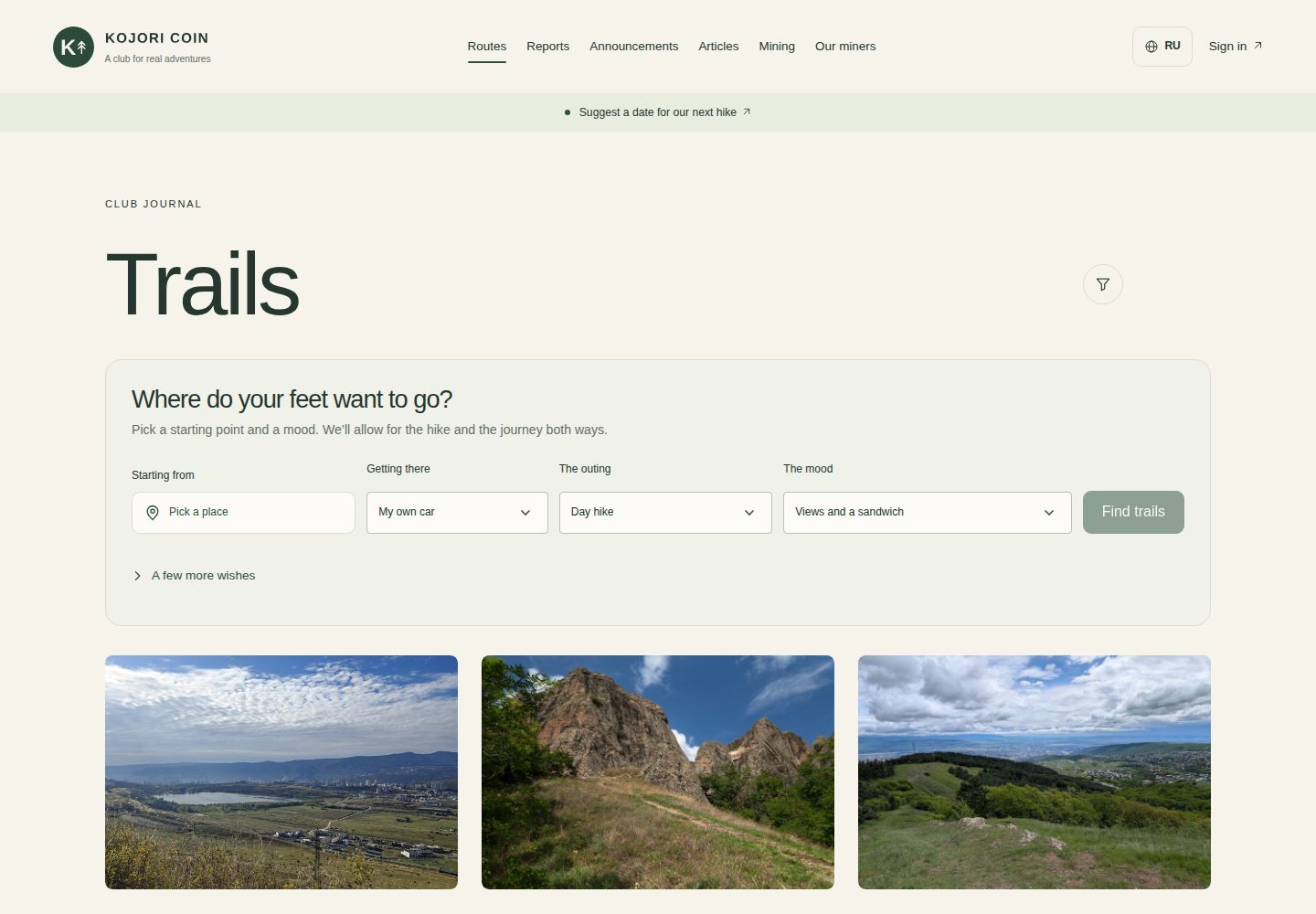This screenshot has height=914, width=1316.
Task: Click the arrow icon after the hike suggestion
Action: [x=747, y=112]
